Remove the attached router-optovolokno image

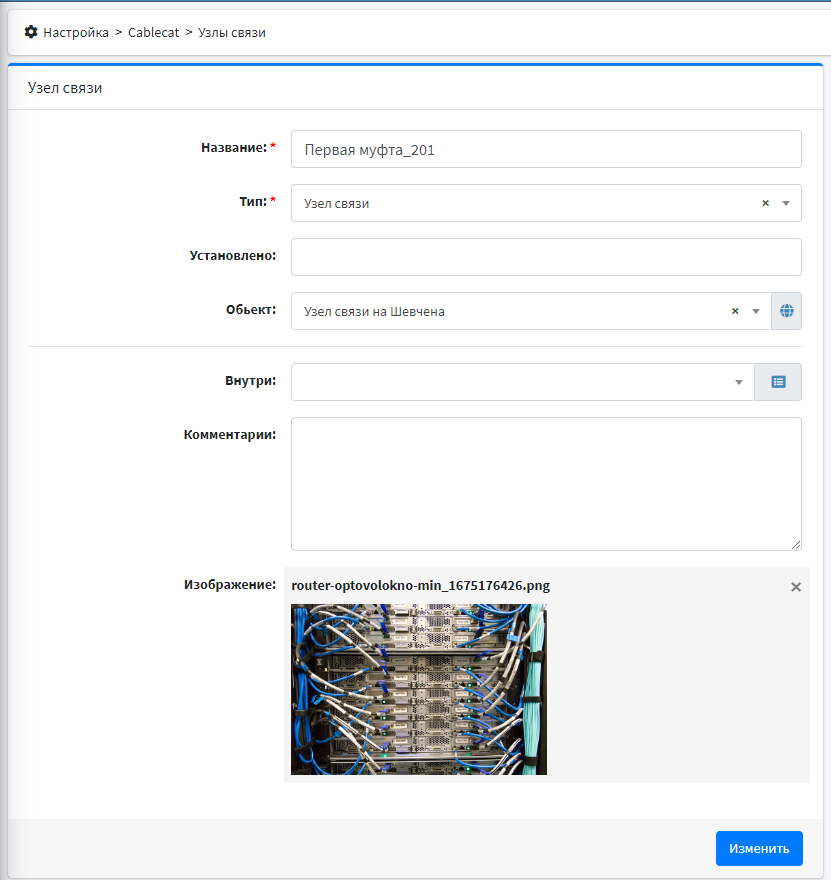pyautogui.click(x=796, y=587)
